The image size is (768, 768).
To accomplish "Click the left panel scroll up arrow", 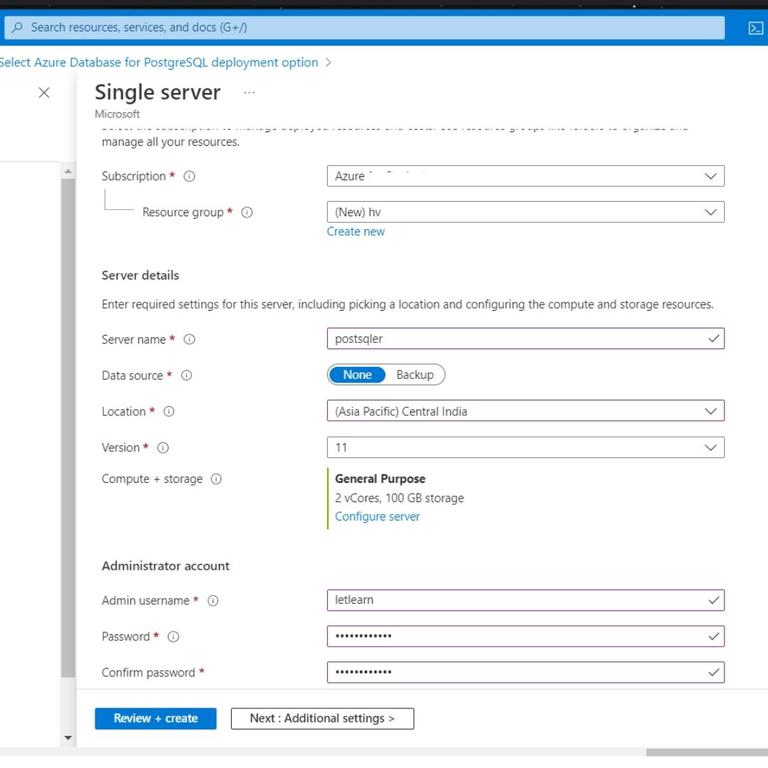I will (x=68, y=171).
